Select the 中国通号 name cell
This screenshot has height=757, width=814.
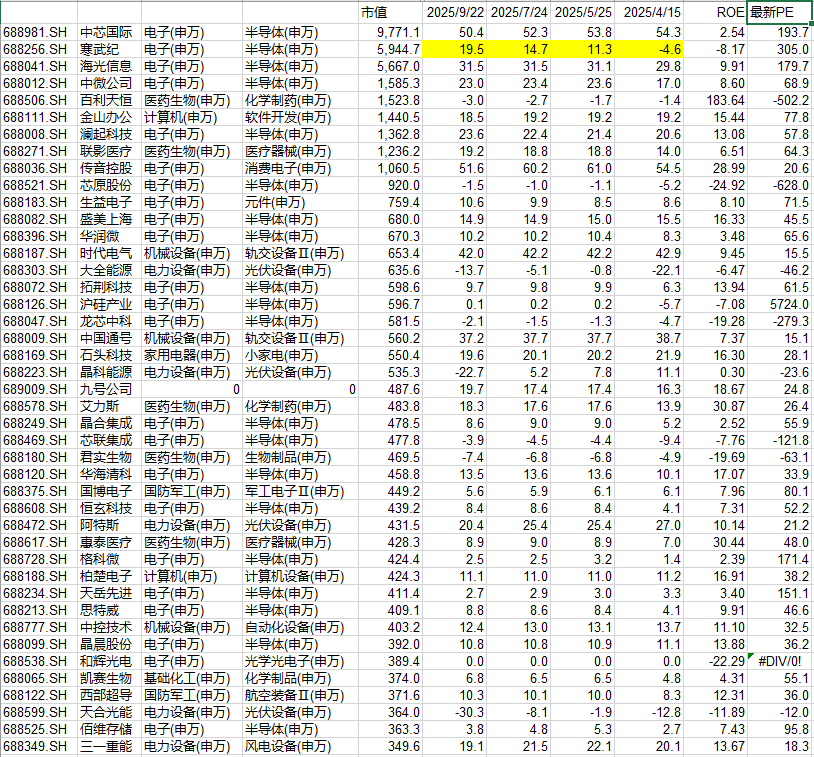109,339
